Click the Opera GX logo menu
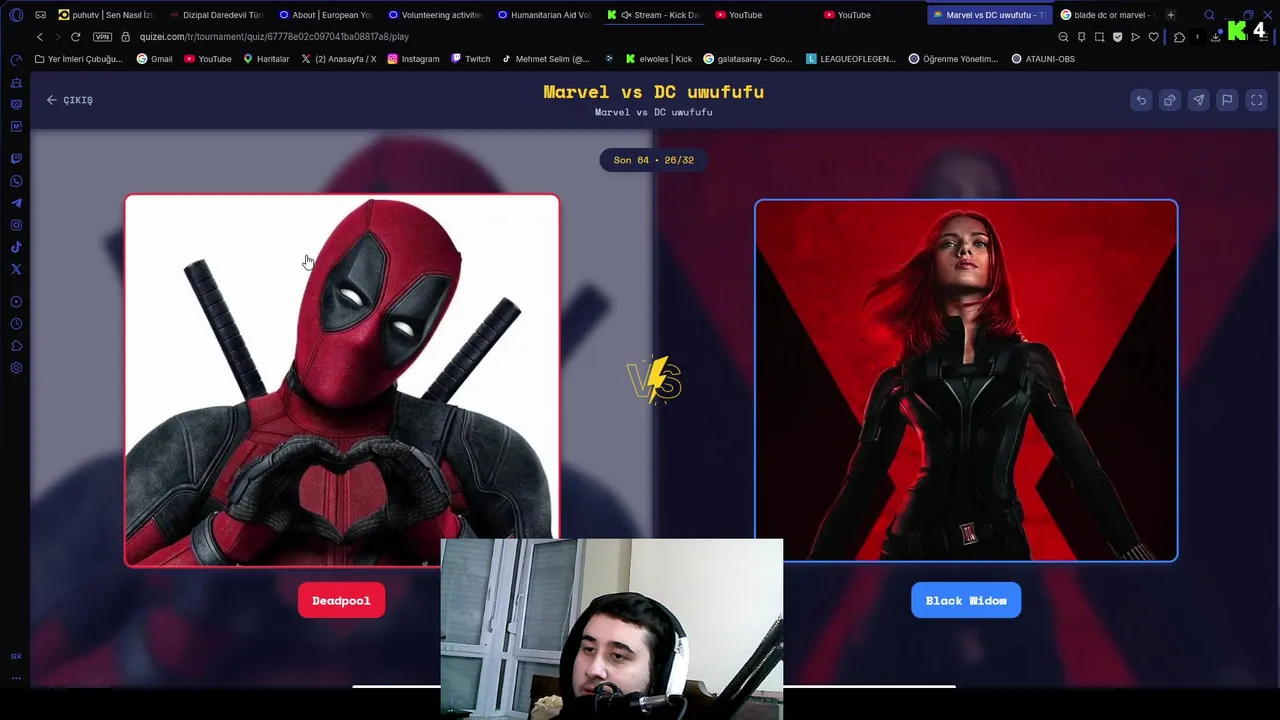 click(16, 15)
